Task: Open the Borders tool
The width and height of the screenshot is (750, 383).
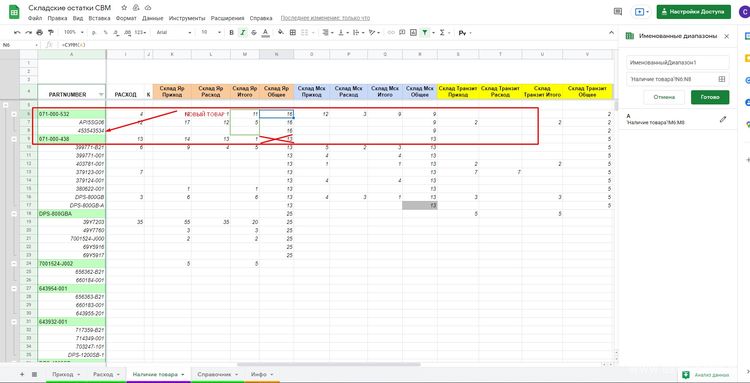Action: pyautogui.click(x=293, y=33)
